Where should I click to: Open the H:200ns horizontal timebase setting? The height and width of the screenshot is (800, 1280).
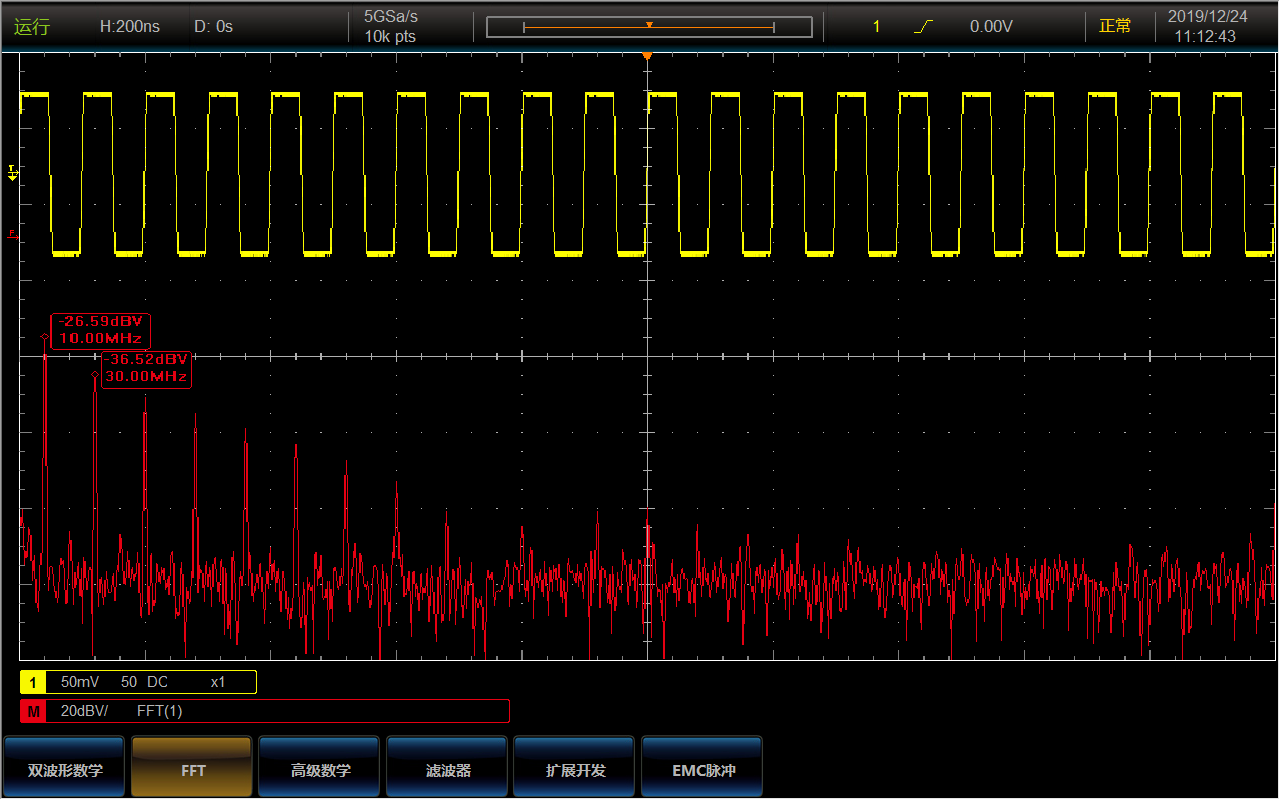(129, 27)
